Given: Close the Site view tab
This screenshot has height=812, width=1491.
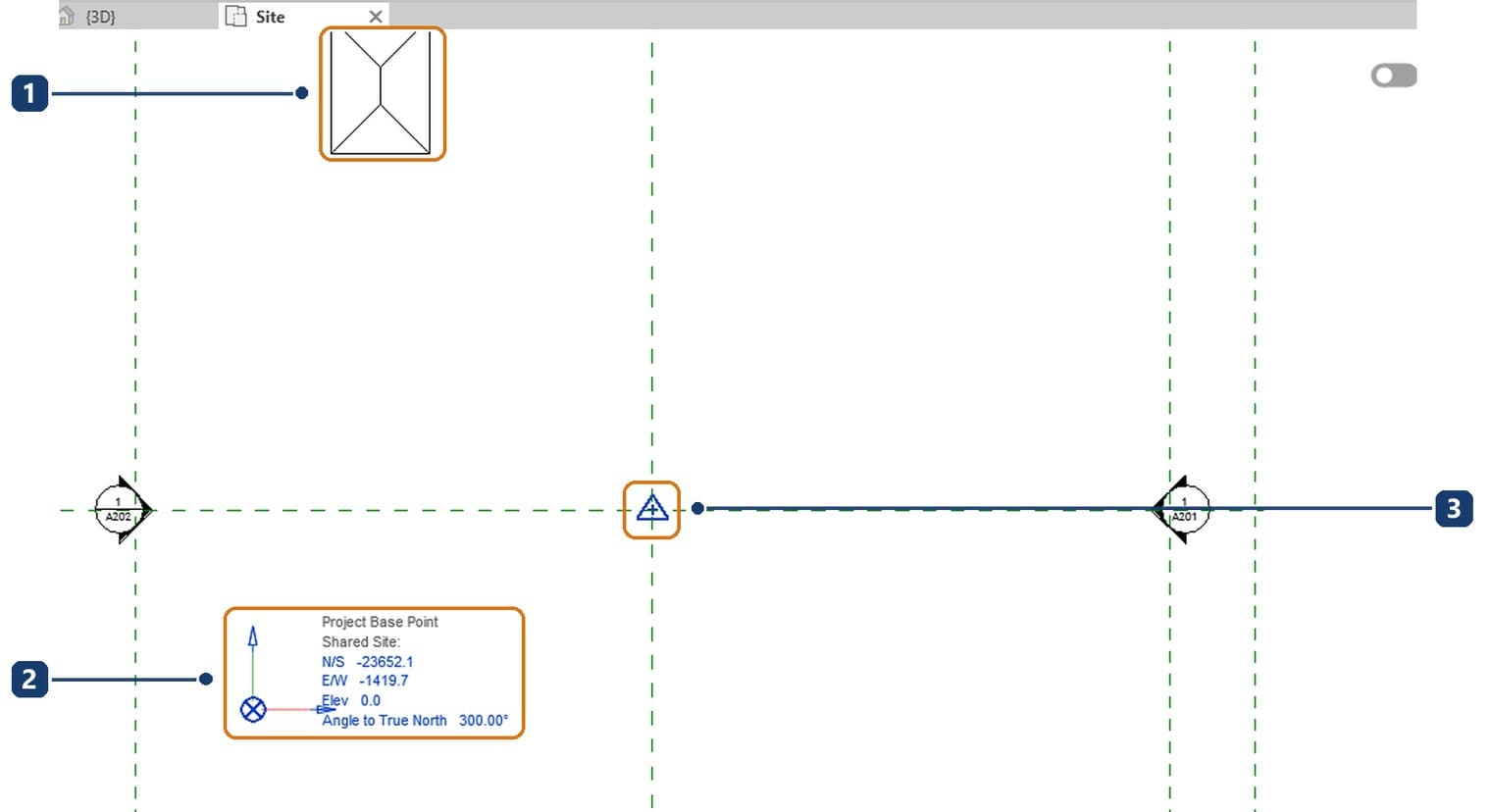Looking at the screenshot, I should click(x=375, y=17).
